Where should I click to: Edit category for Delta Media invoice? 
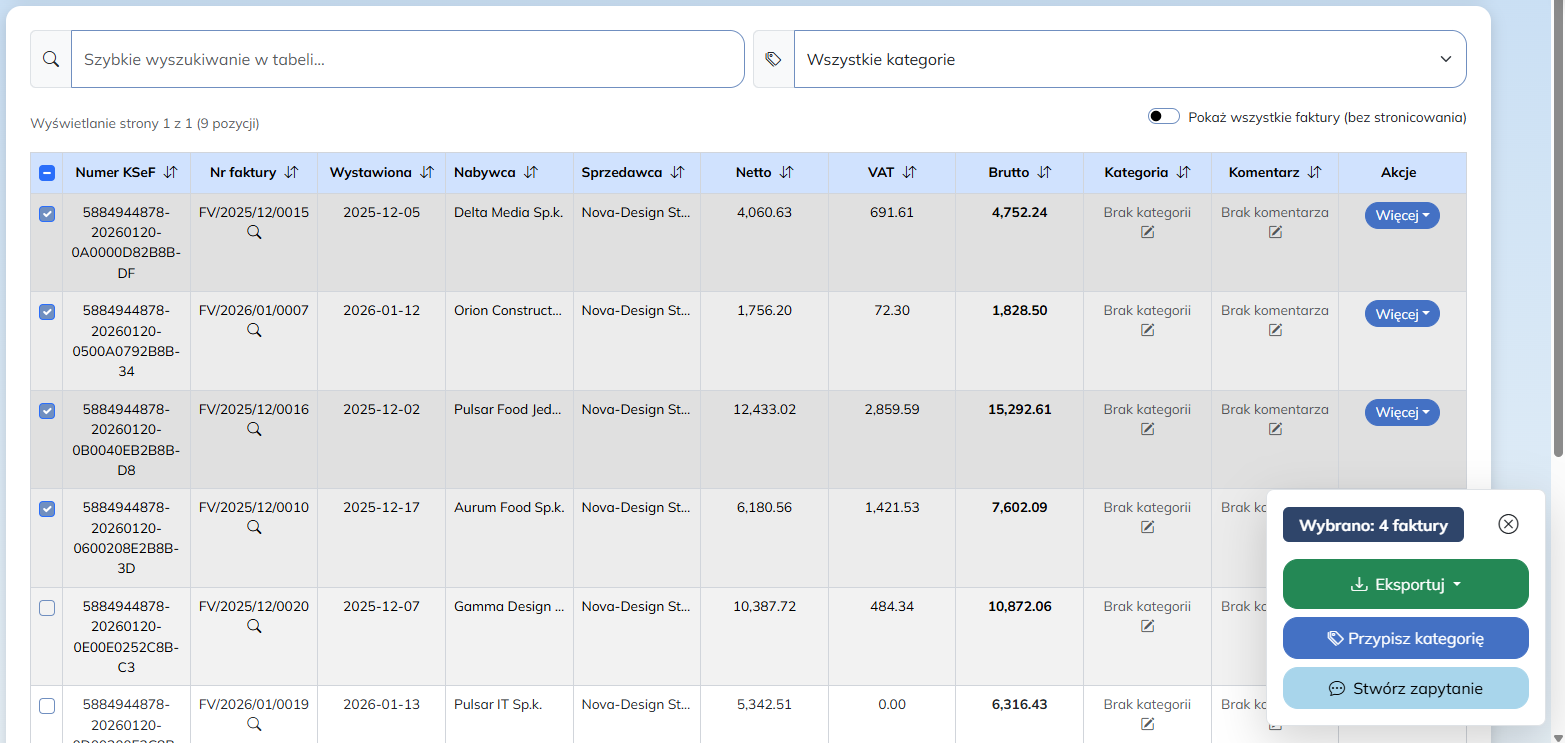1147,232
